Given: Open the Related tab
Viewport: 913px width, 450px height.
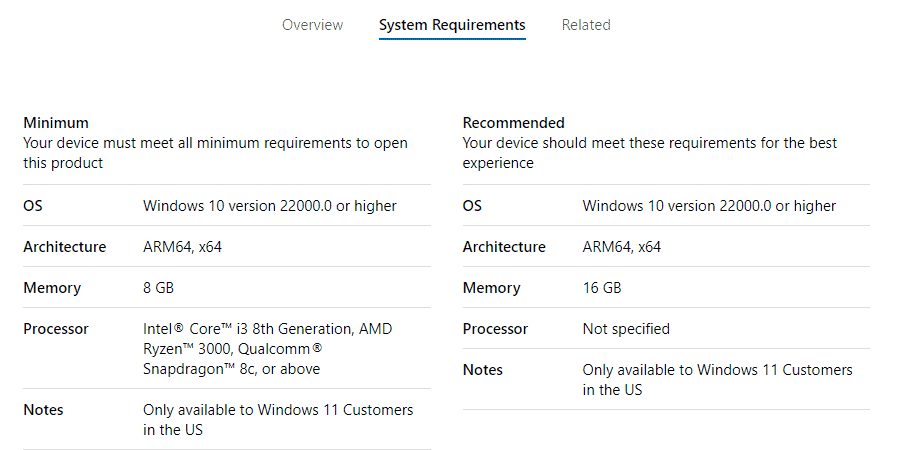Looking at the screenshot, I should (586, 25).
